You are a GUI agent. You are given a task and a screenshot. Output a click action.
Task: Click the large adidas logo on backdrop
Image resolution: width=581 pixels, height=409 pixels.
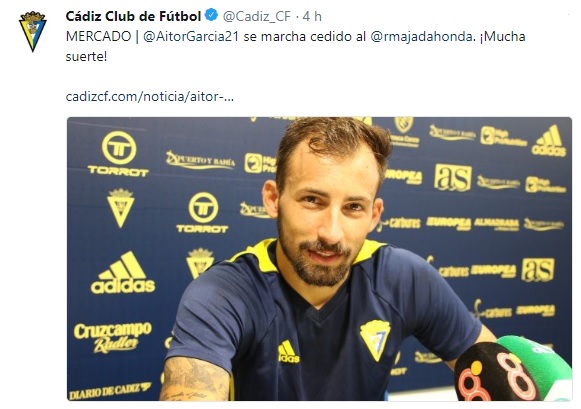point(123,273)
